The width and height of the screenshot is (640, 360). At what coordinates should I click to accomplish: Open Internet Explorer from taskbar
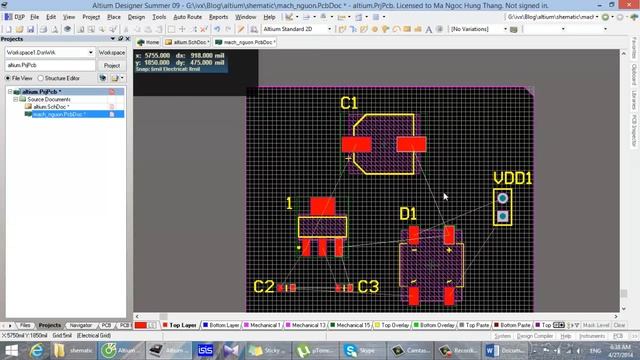coord(36,351)
